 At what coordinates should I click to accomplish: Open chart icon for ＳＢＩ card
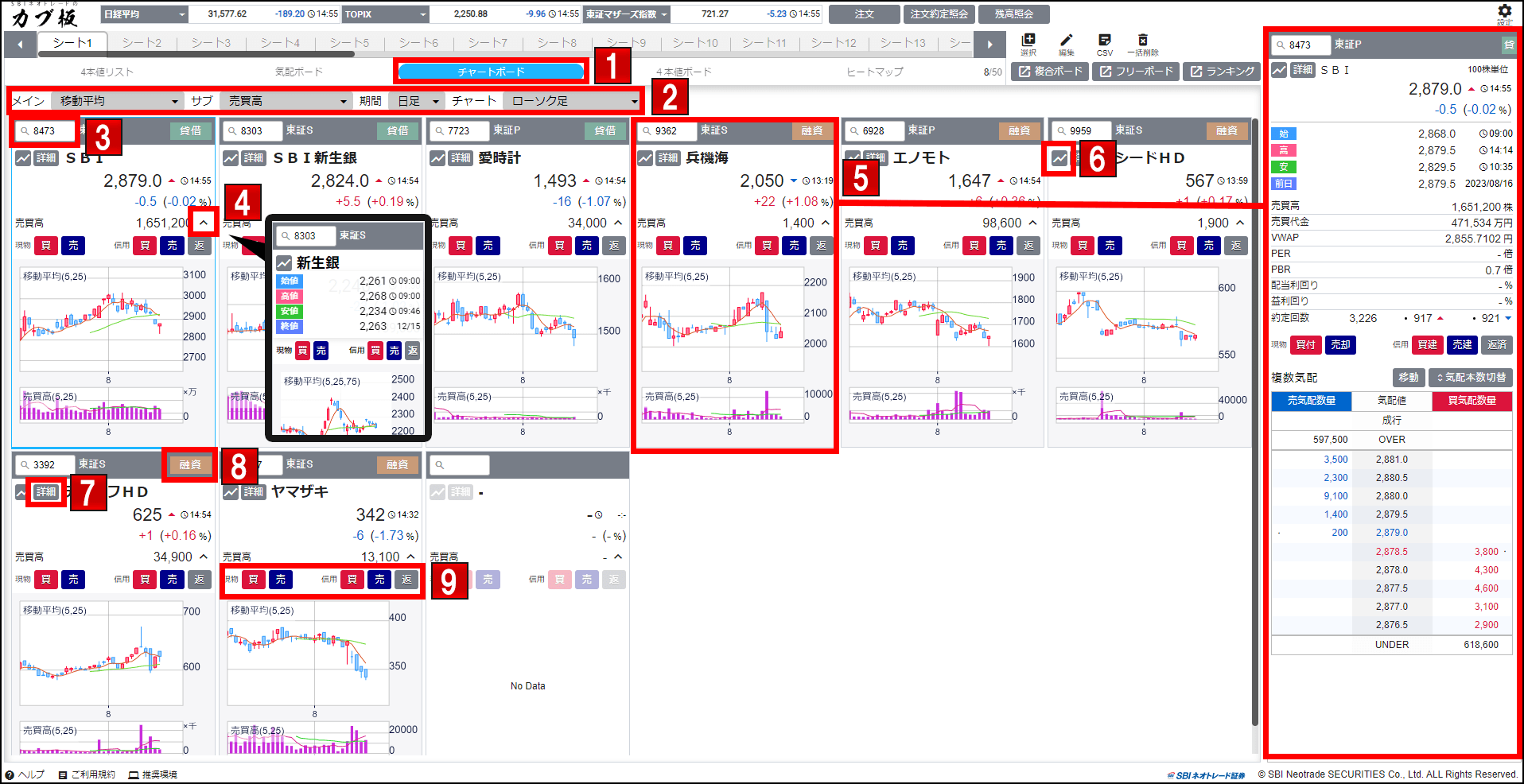(23, 158)
